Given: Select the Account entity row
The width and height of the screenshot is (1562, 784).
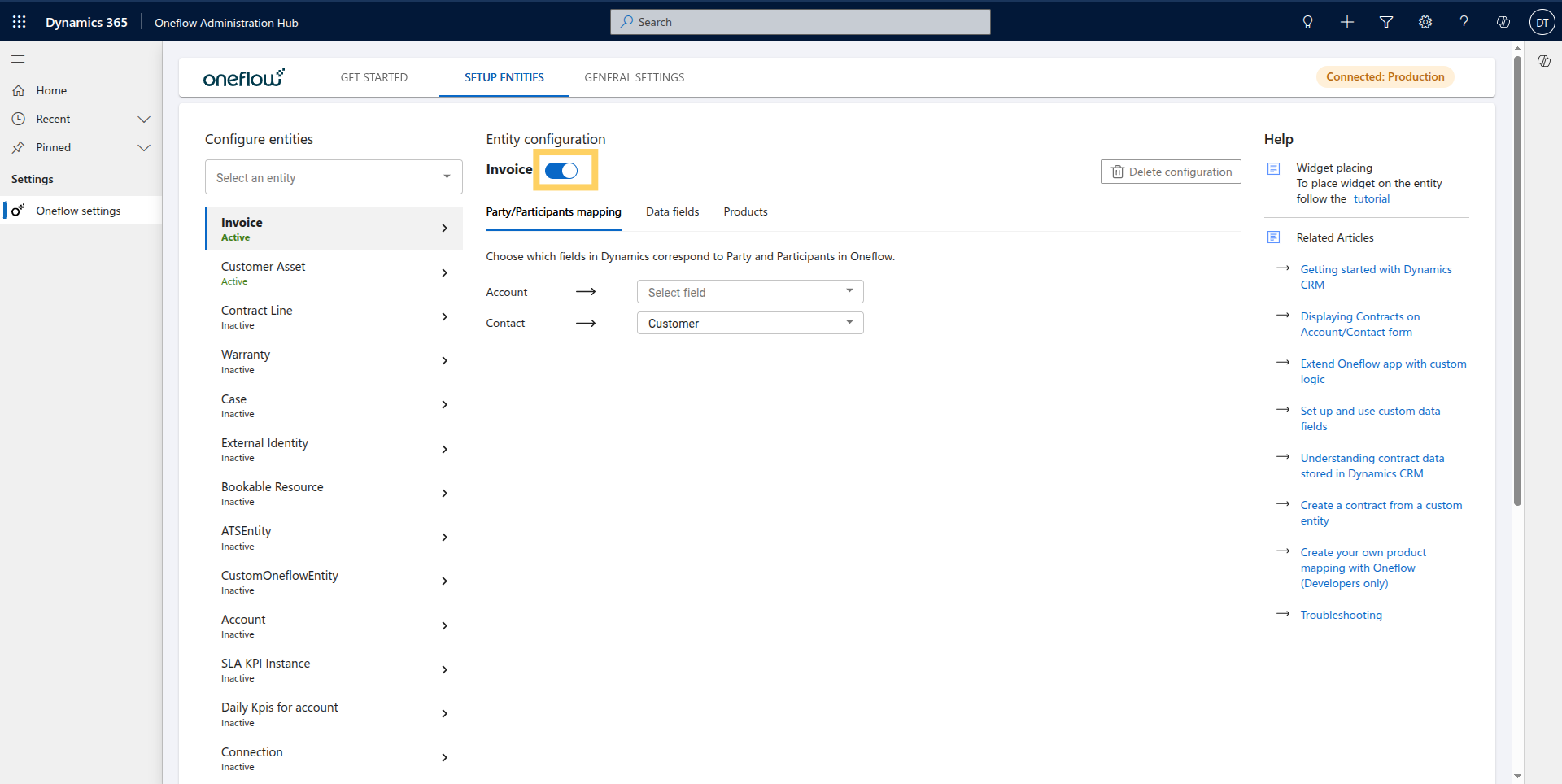Looking at the screenshot, I should [334, 625].
